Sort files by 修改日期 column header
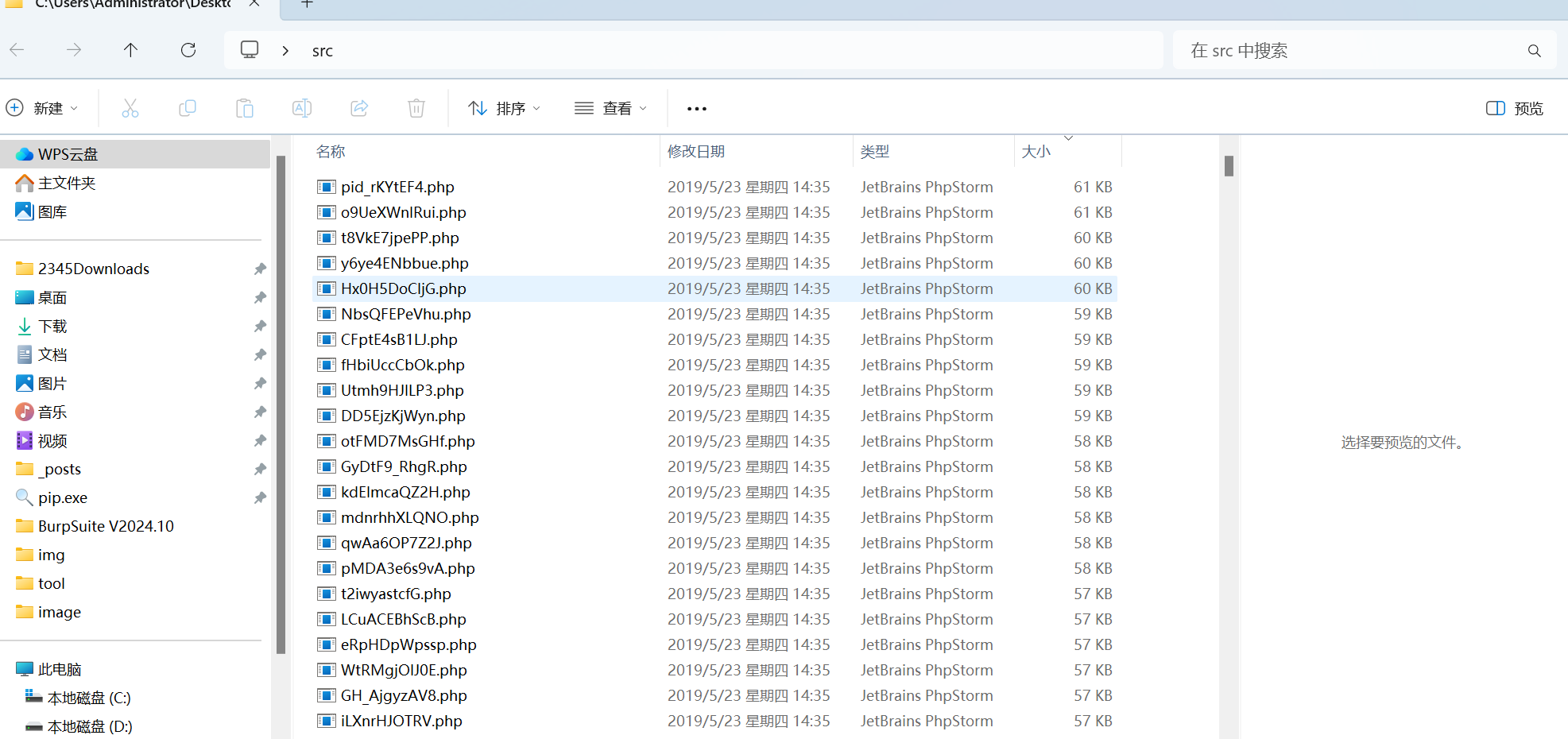This screenshot has height=739, width=1568. click(x=696, y=152)
